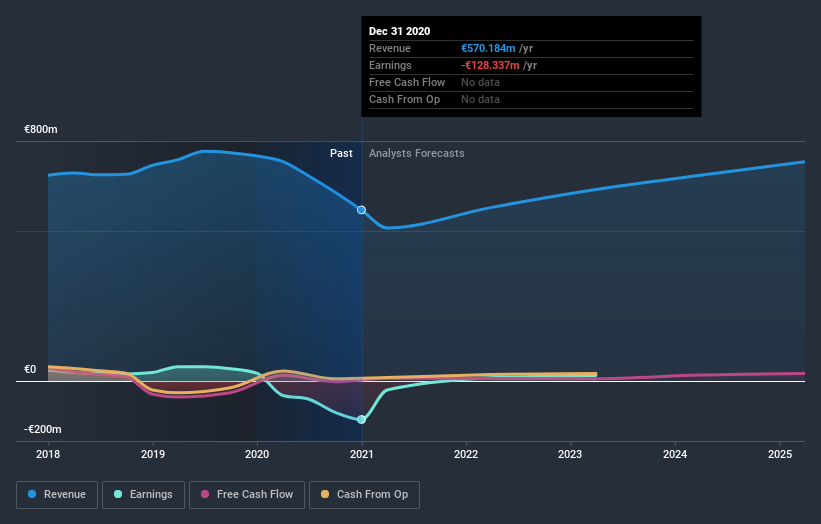
Task: Click the 'Past' label on the chart
Action: click(341, 153)
